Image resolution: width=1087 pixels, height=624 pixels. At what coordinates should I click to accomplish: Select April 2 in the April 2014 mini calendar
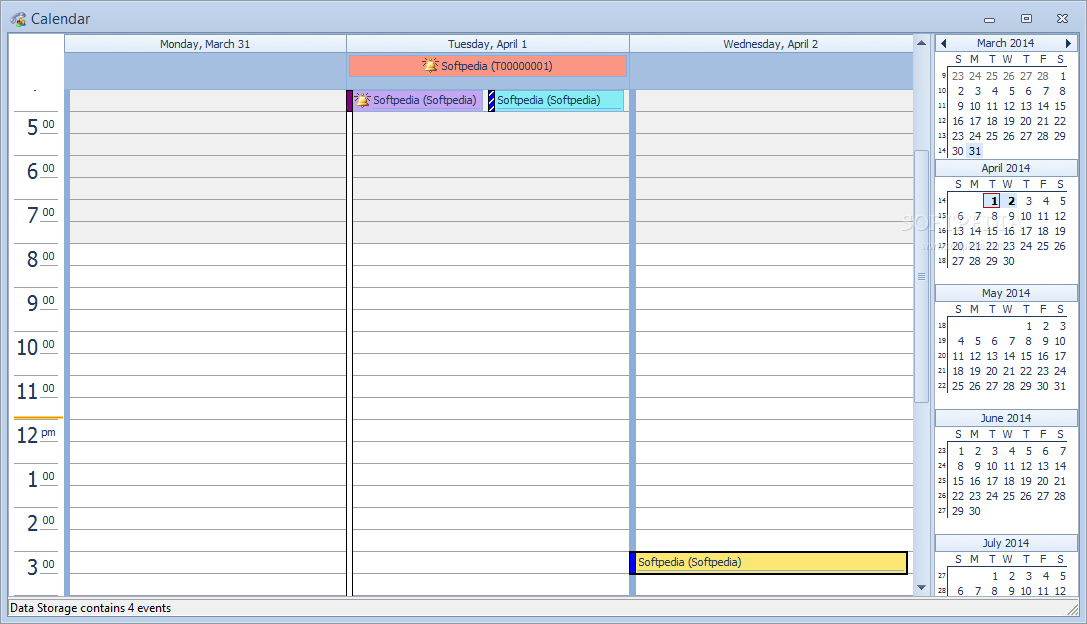(1011, 201)
